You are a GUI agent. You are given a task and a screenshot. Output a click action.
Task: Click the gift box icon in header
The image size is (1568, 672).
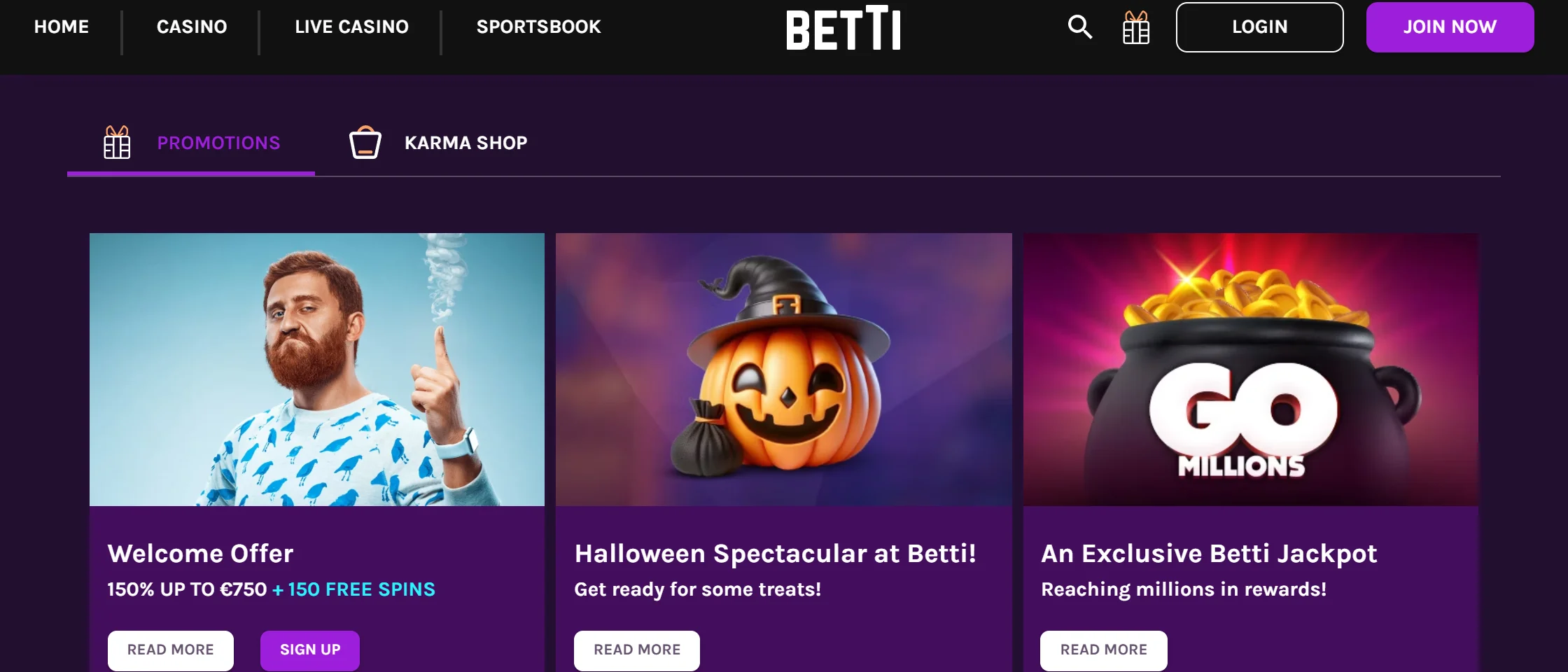(x=1135, y=28)
